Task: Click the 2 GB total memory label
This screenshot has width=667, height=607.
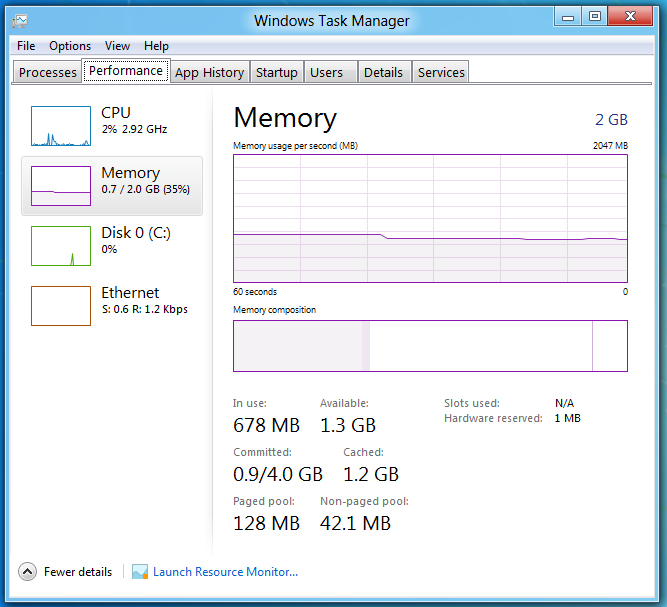Action: [611, 120]
